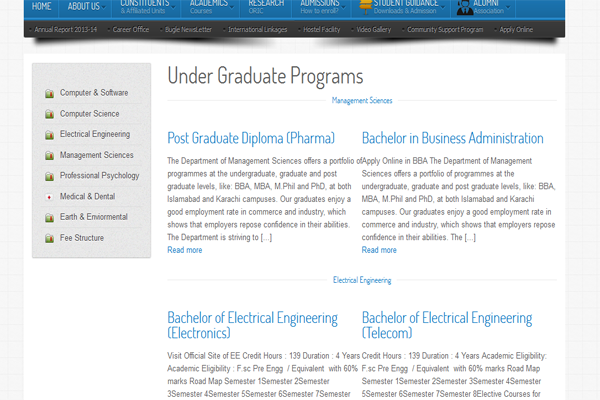
Task: Select Medical & Dental in sidebar
Action: tap(87, 196)
